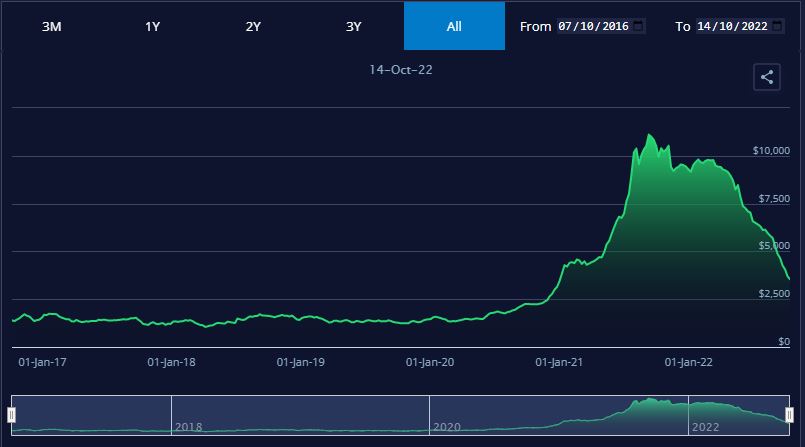This screenshot has height=447, width=805.
Task: Click the 2022 marker in the navigator
Action: (706, 427)
